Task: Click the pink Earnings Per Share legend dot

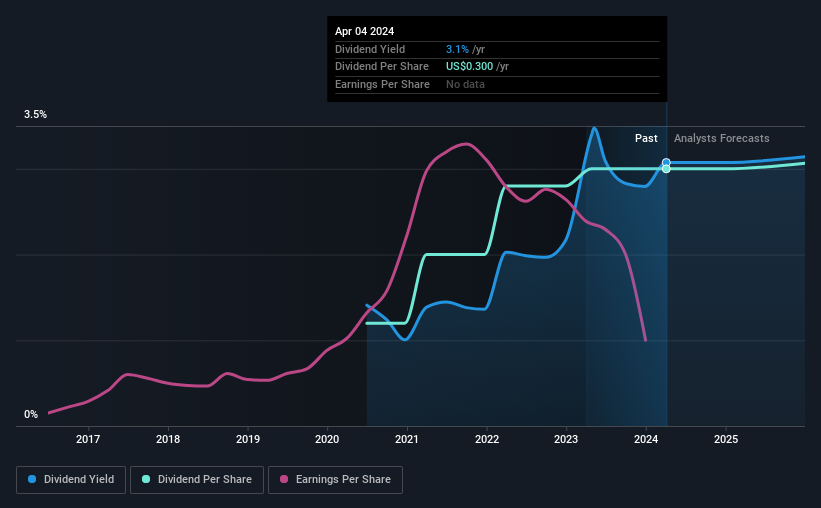Action: click(284, 479)
